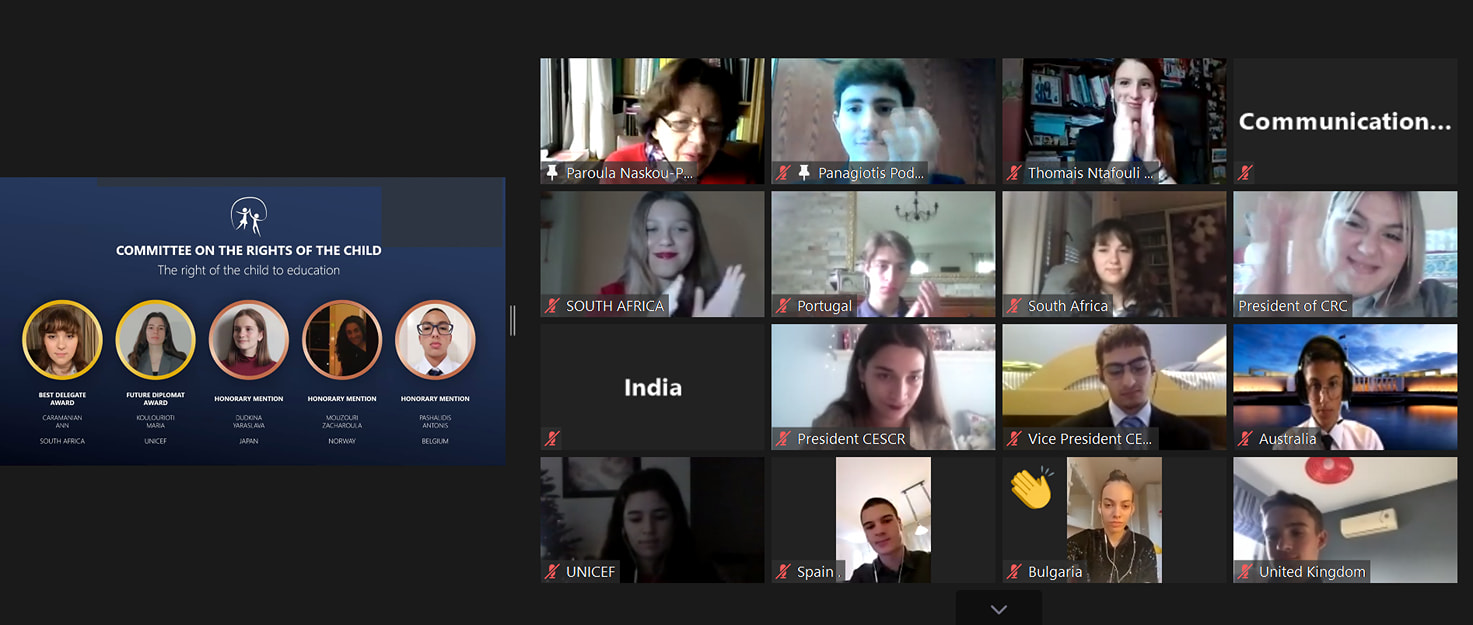
Task: Click the Committee on Rights of Child logo
Action: pos(249,217)
